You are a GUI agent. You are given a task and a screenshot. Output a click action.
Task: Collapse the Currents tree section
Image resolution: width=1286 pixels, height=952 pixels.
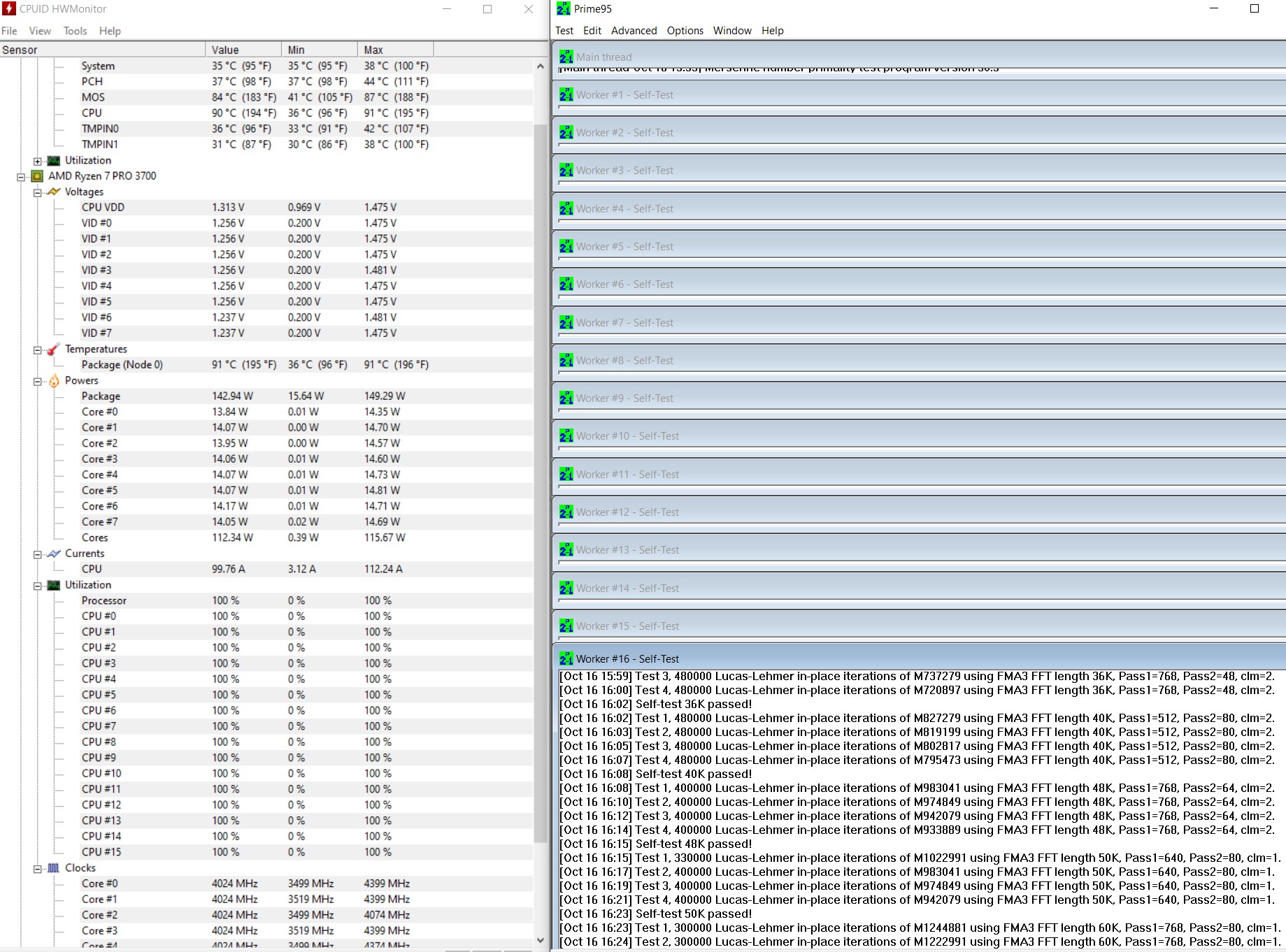38,554
